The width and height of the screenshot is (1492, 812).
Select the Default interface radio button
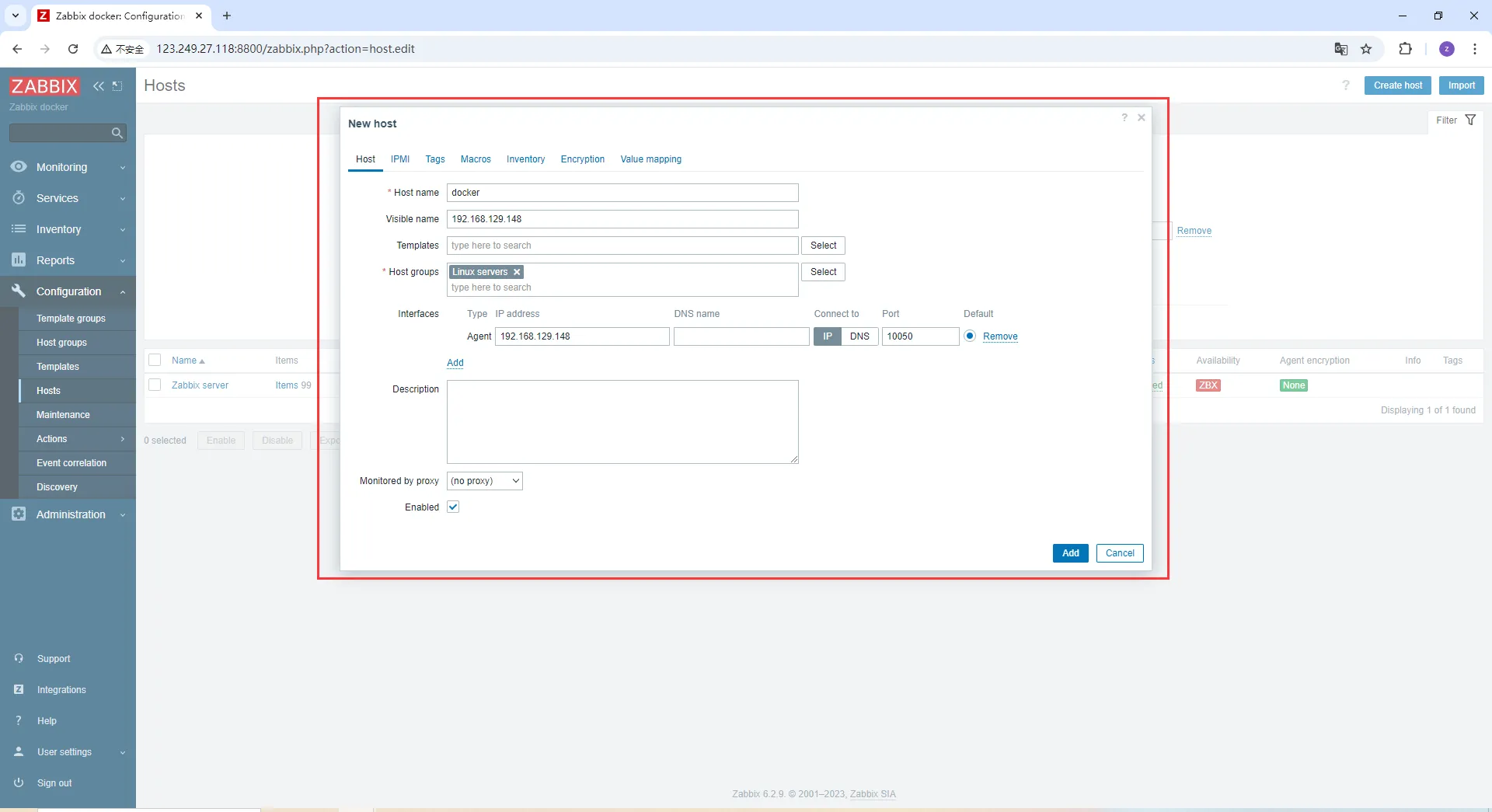click(x=970, y=336)
